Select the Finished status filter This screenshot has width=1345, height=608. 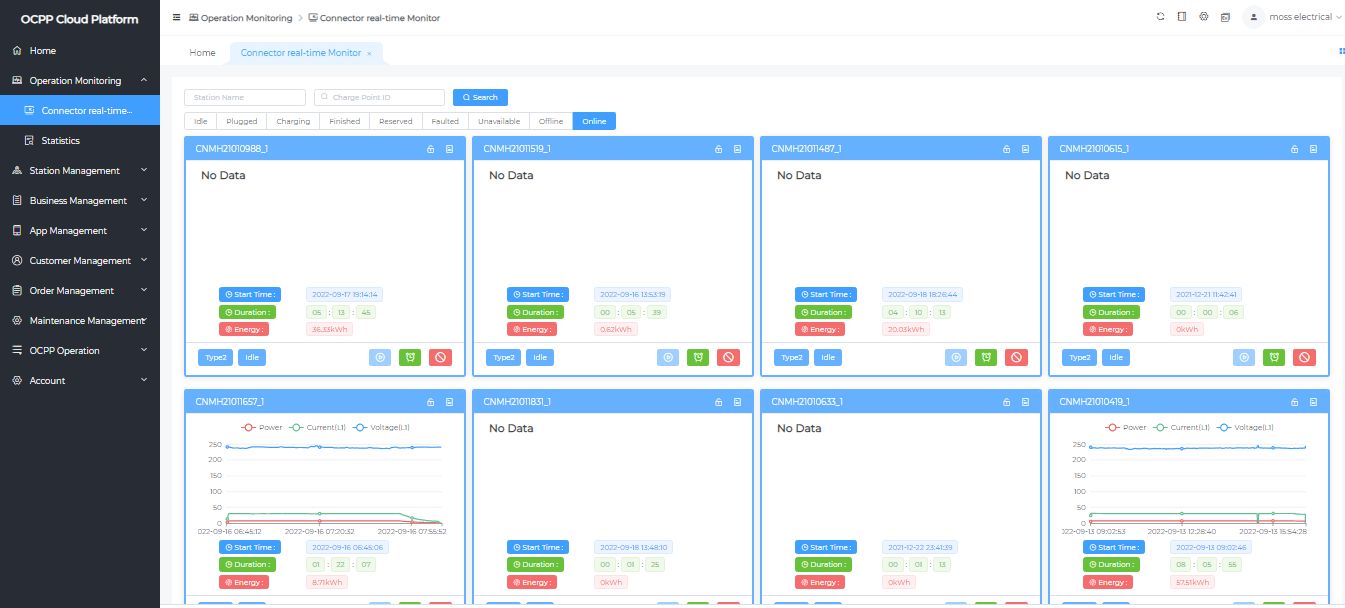click(x=345, y=121)
